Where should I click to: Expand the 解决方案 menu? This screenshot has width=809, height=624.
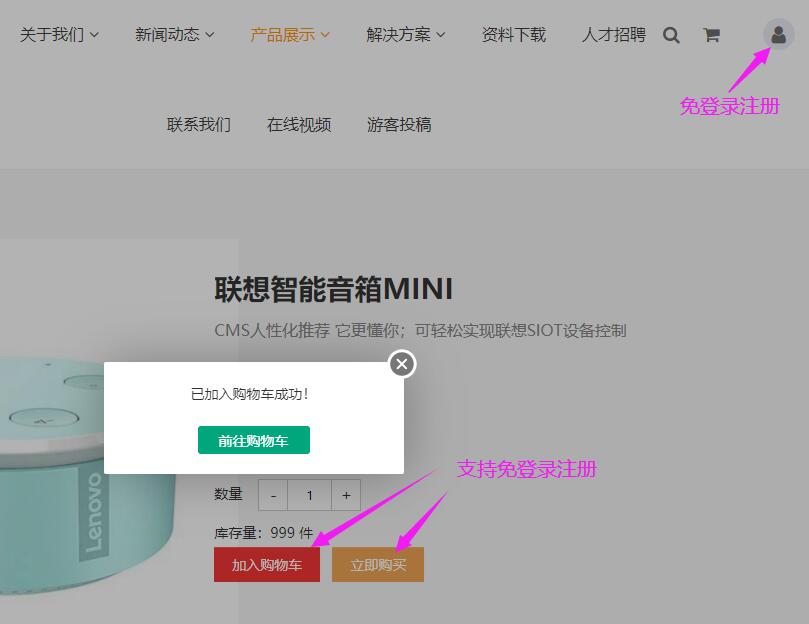point(406,35)
